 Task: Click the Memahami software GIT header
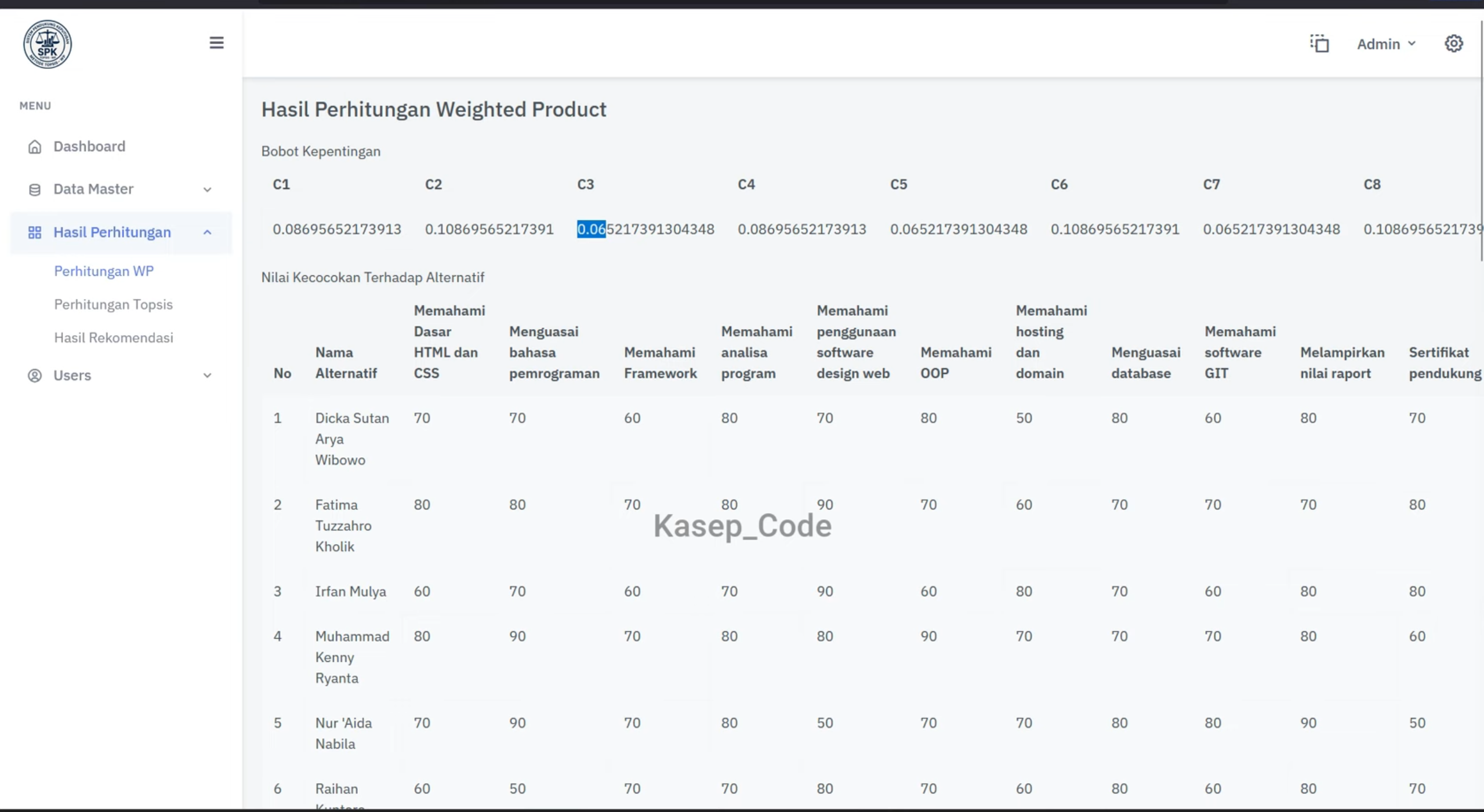tap(1240, 352)
